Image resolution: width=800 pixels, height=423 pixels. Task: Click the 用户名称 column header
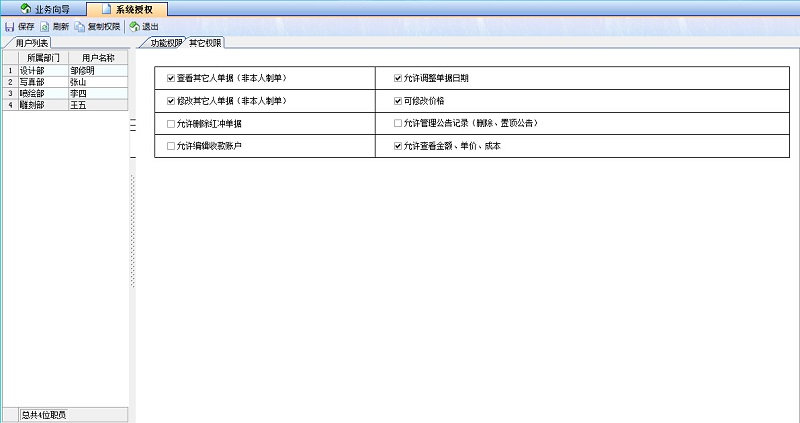98,59
